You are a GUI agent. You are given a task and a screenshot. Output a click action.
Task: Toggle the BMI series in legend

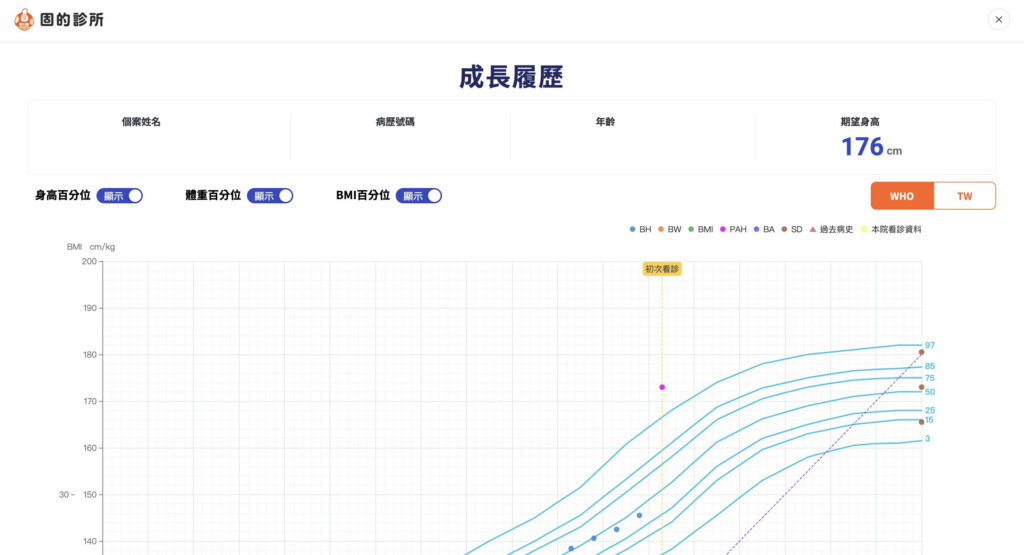(x=701, y=229)
